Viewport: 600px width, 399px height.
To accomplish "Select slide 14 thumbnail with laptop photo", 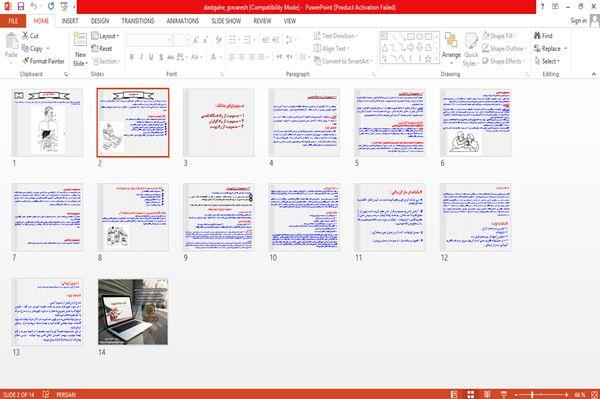I will coord(133,311).
